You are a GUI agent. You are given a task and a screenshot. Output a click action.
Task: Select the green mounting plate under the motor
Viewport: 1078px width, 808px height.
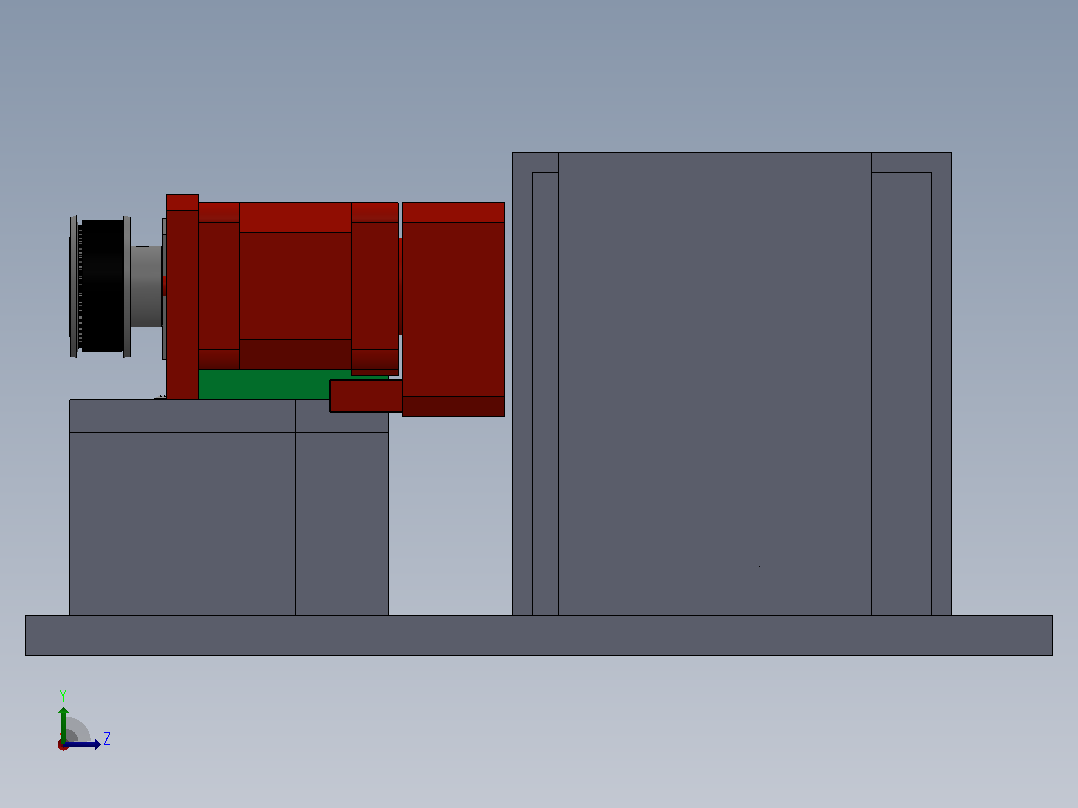coord(264,384)
